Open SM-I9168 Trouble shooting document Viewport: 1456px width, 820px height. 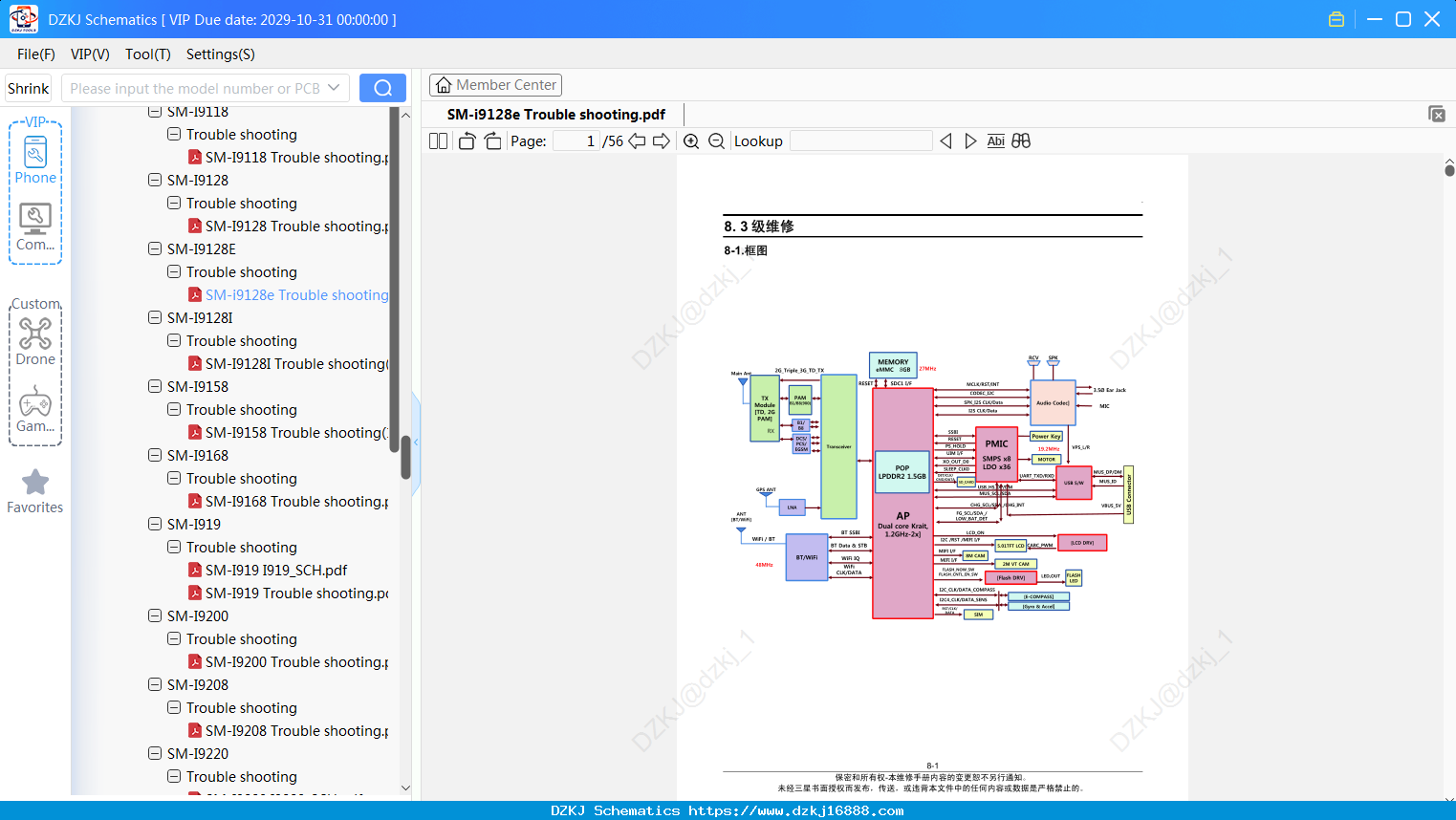(x=288, y=502)
